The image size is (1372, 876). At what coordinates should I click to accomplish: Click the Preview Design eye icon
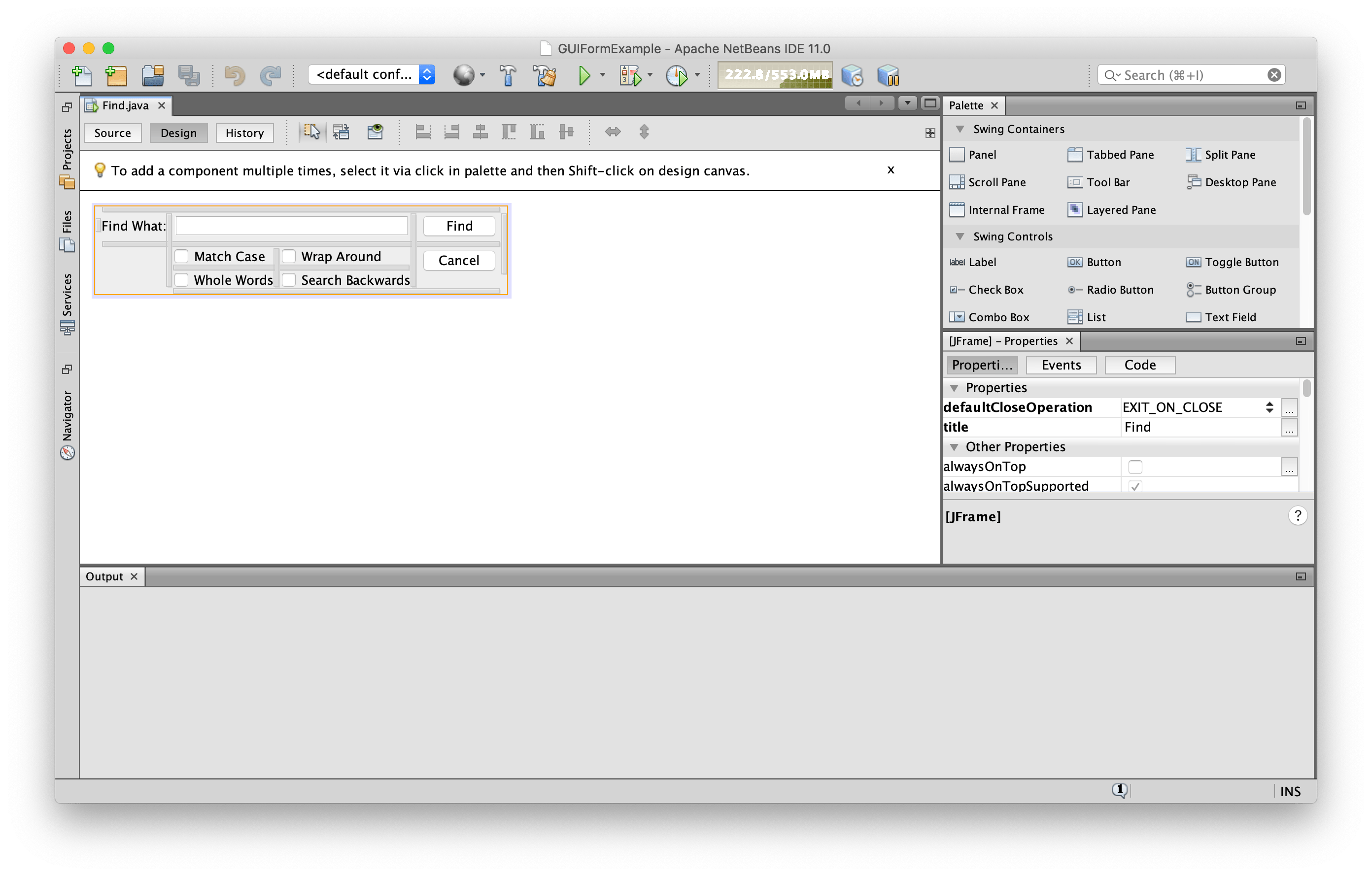(x=375, y=132)
